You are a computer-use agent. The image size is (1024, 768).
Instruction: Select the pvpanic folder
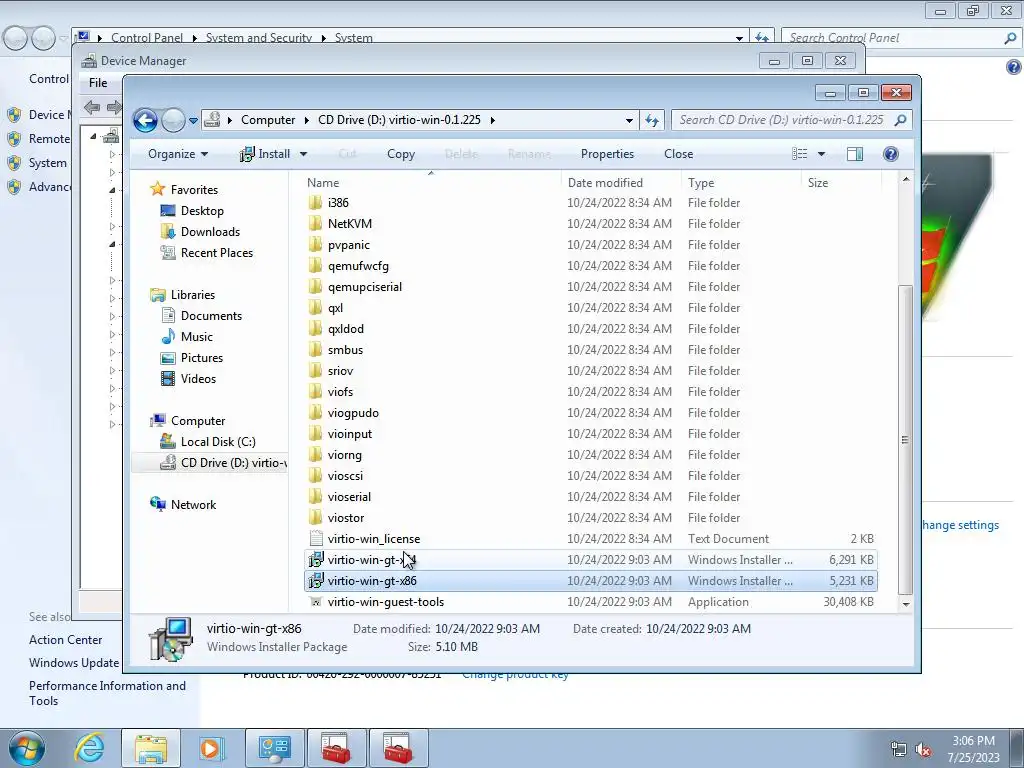[349, 245]
